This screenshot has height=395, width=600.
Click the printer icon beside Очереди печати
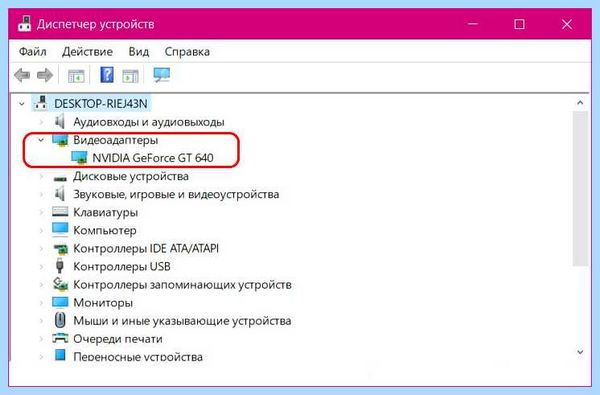click(60, 338)
